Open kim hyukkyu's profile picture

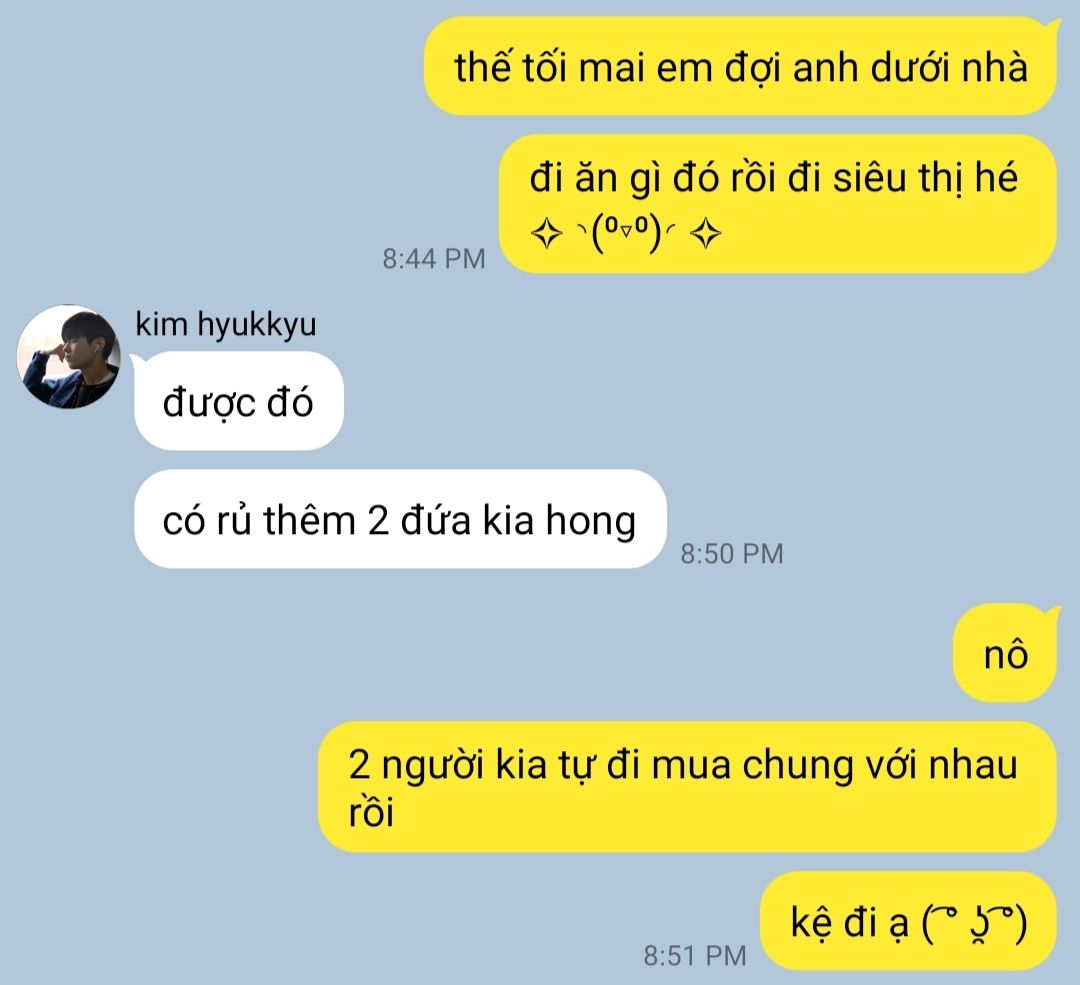68,357
